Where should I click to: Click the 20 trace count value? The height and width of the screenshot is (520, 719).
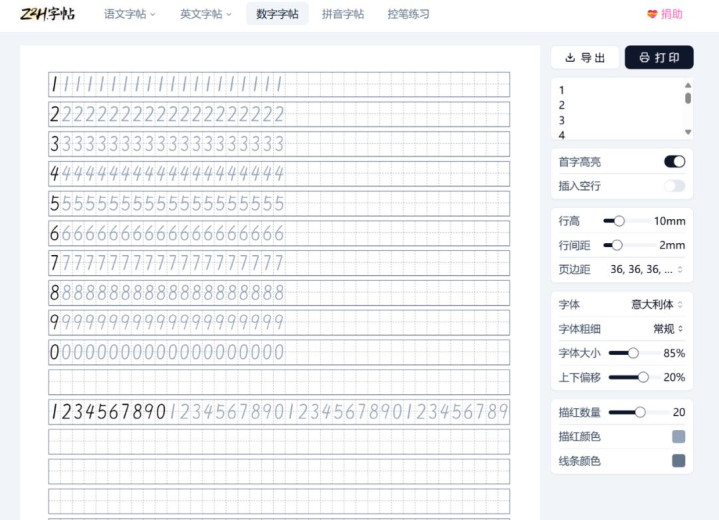click(x=679, y=412)
